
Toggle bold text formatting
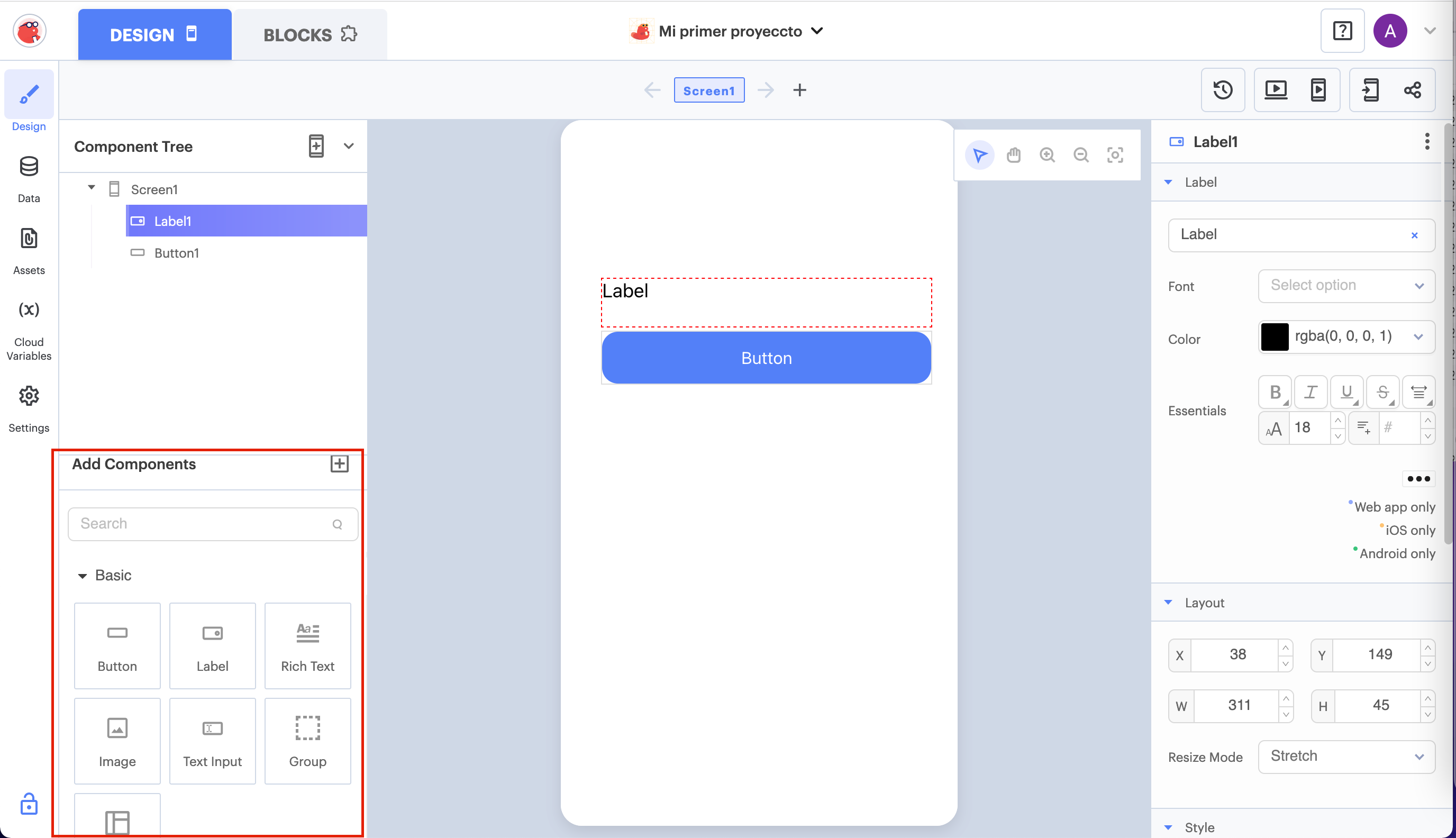click(x=1275, y=392)
